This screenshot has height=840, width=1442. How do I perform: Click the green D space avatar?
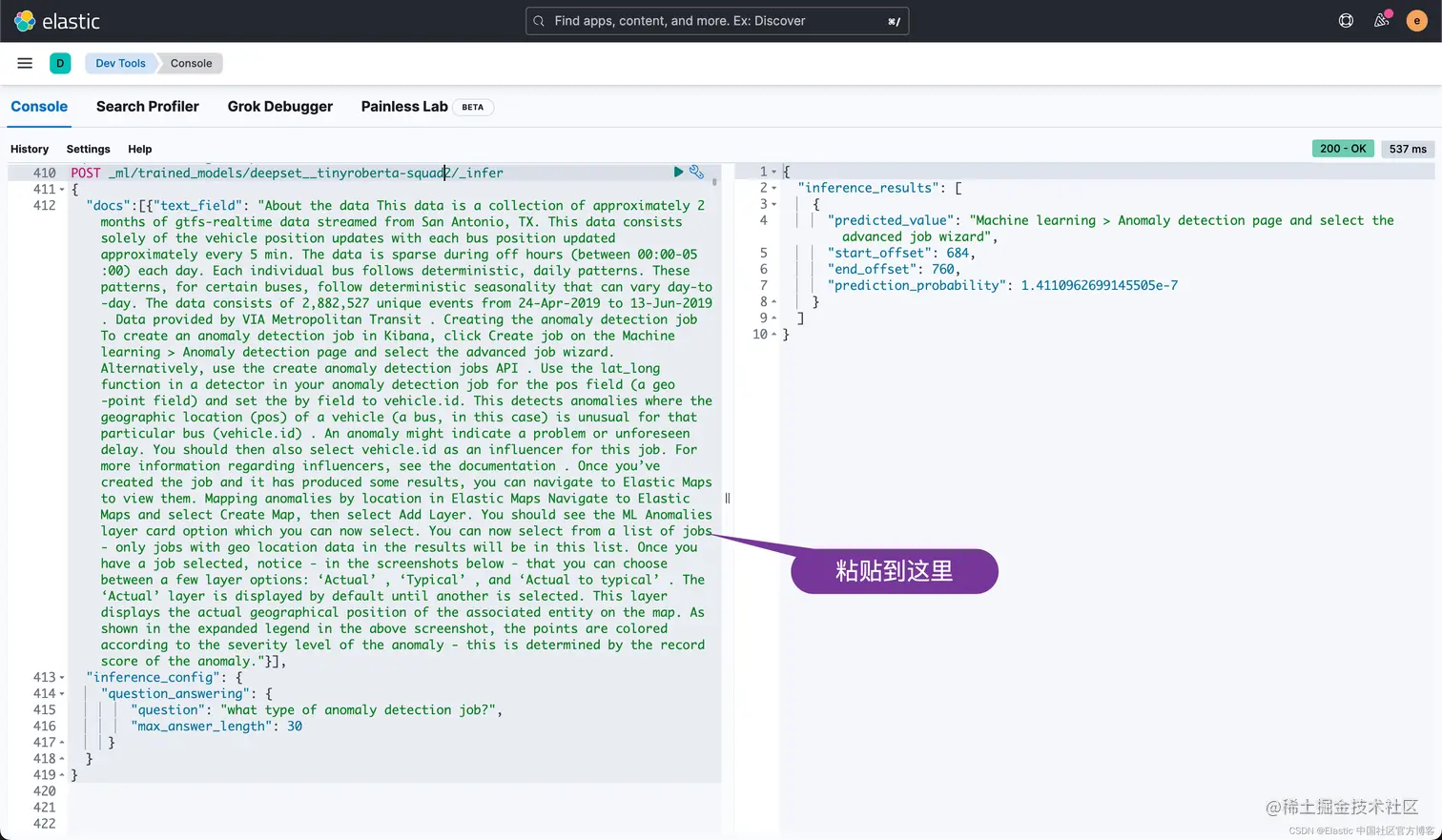click(60, 63)
